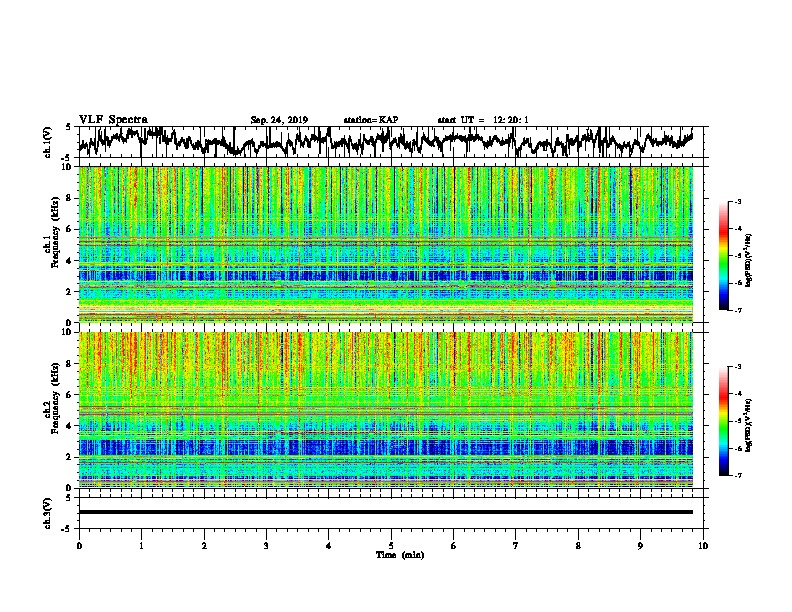The width and height of the screenshot is (792, 612).
Task: Click the "-7" label on ch.2 color scale
Action: (738, 475)
